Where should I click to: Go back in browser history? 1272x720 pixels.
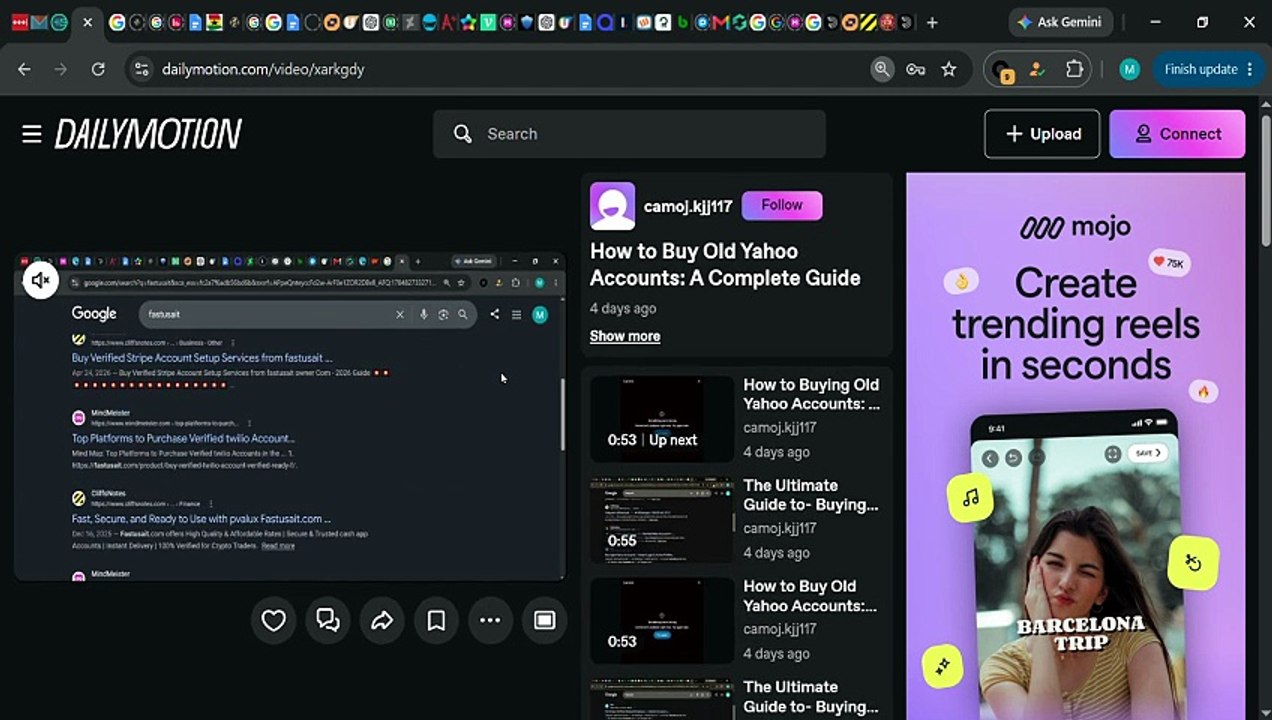click(25, 69)
